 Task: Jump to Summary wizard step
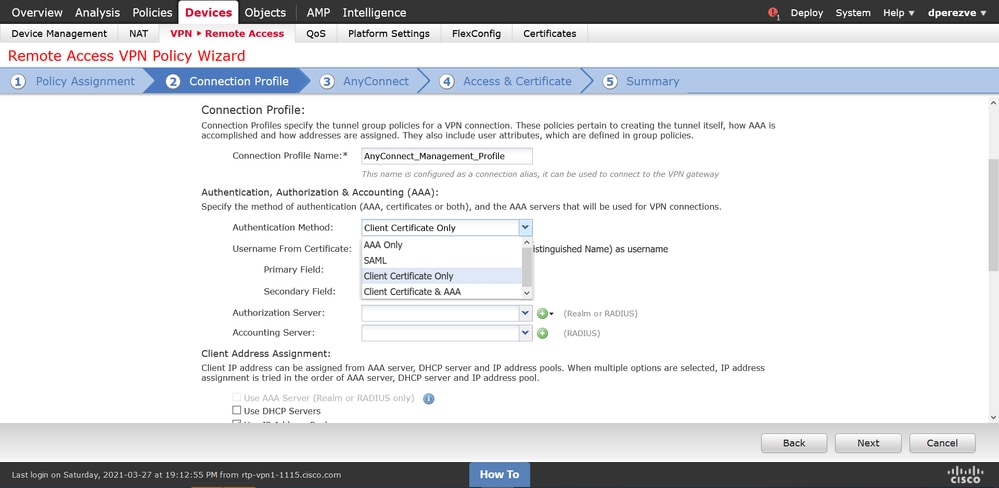click(x=652, y=82)
